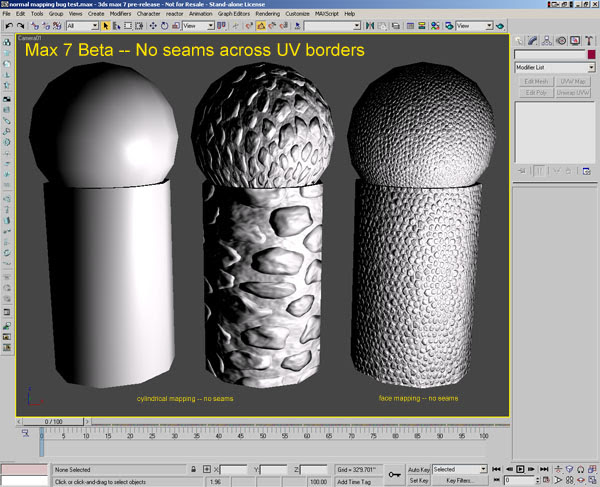This screenshot has width=600, height=487.
Task: Click the time slider left arrow
Action: (x=19, y=422)
